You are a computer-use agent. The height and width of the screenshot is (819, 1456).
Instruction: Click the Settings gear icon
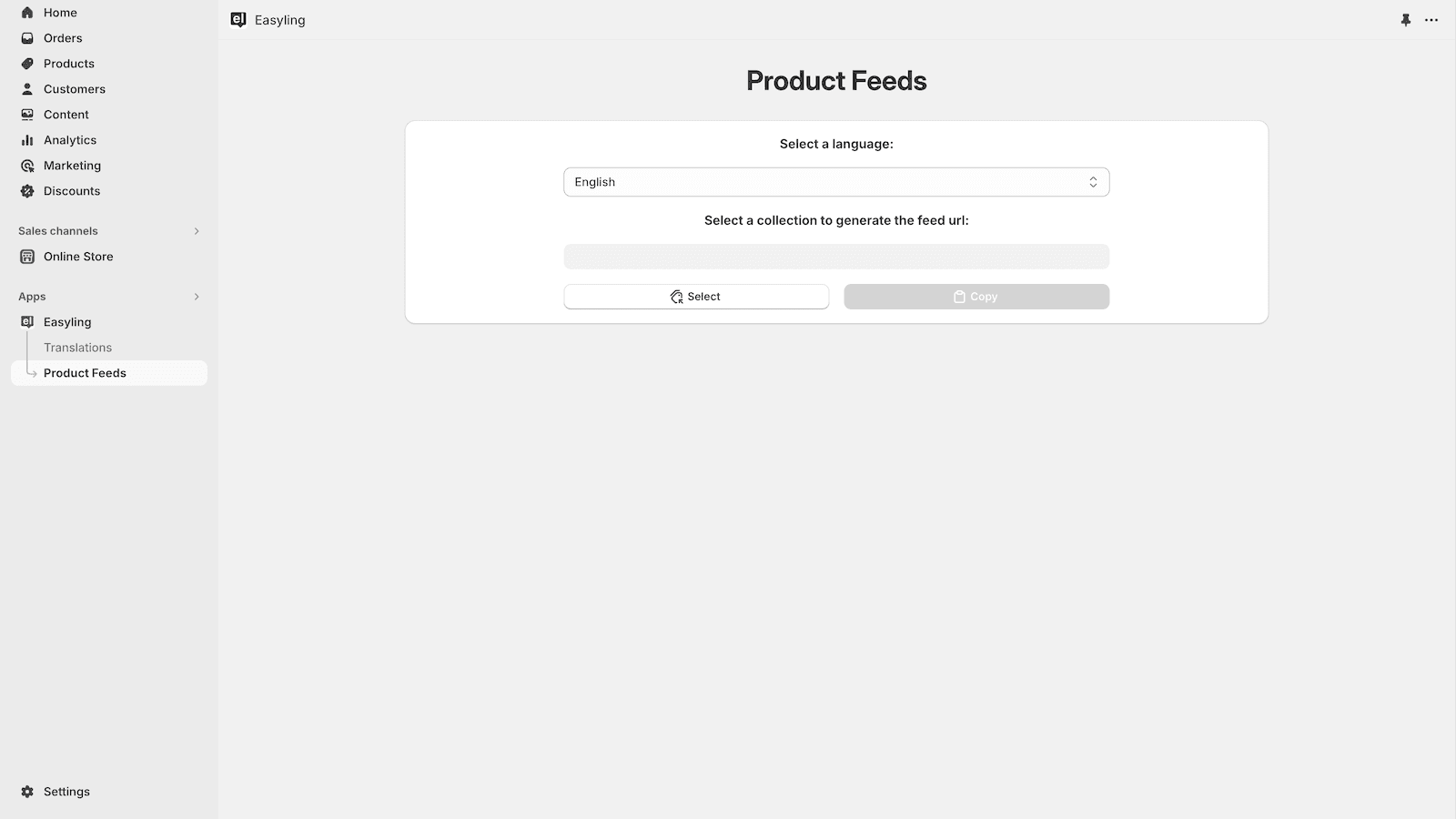tap(27, 792)
